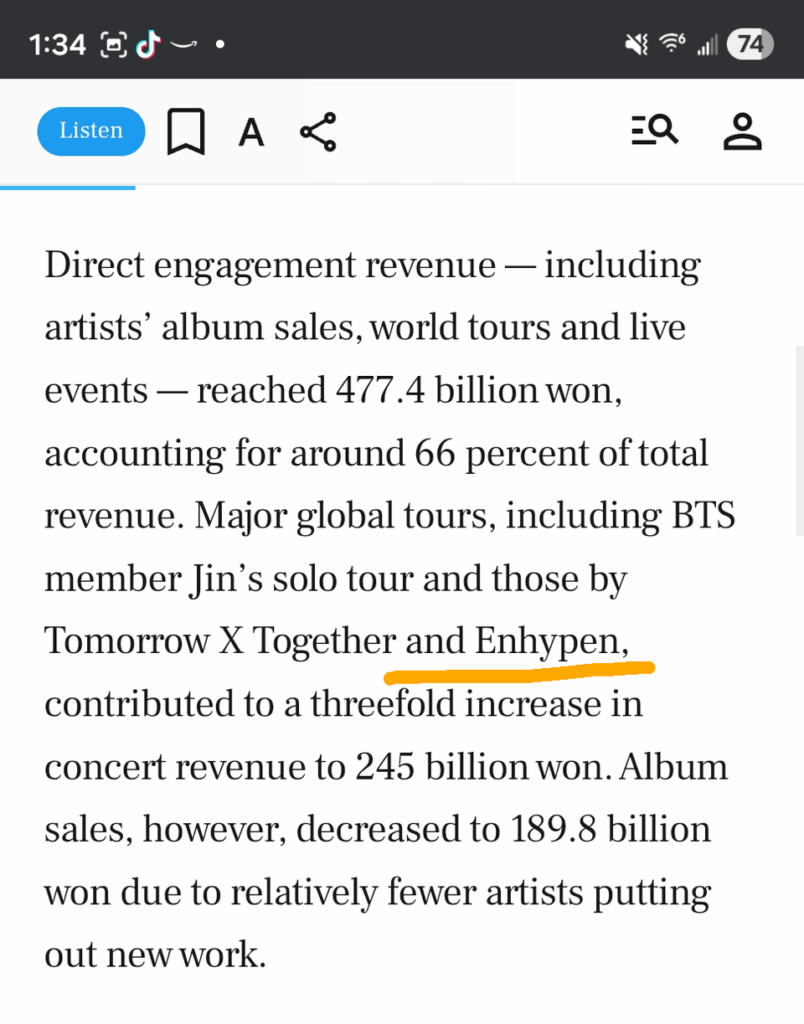Tap the cellular signal bars icon
The height and width of the screenshot is (1024, 804).
707,45
